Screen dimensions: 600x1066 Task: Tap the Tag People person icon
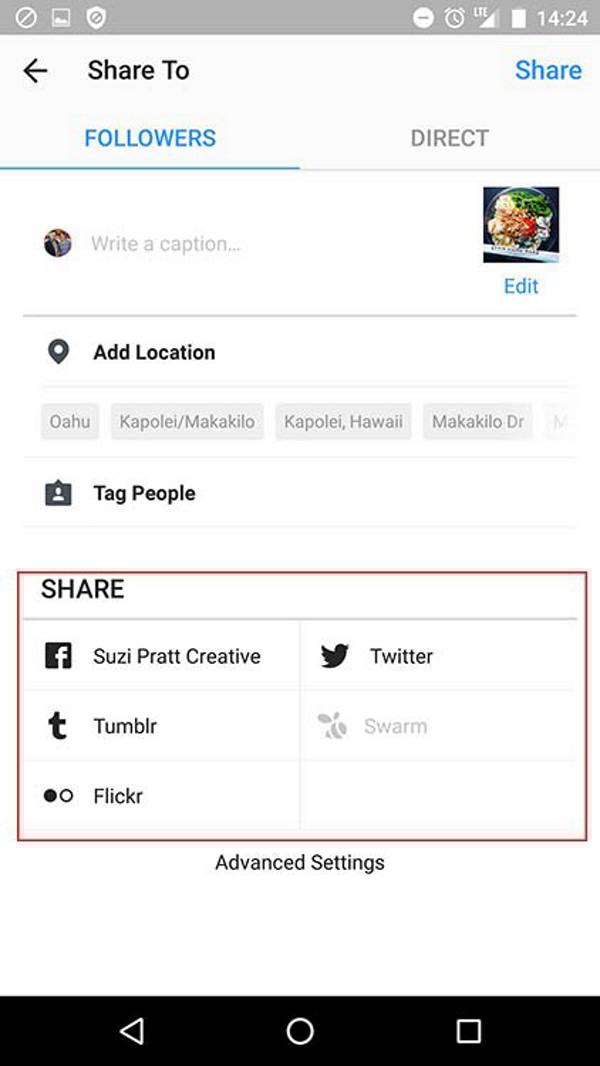[58, 493]
